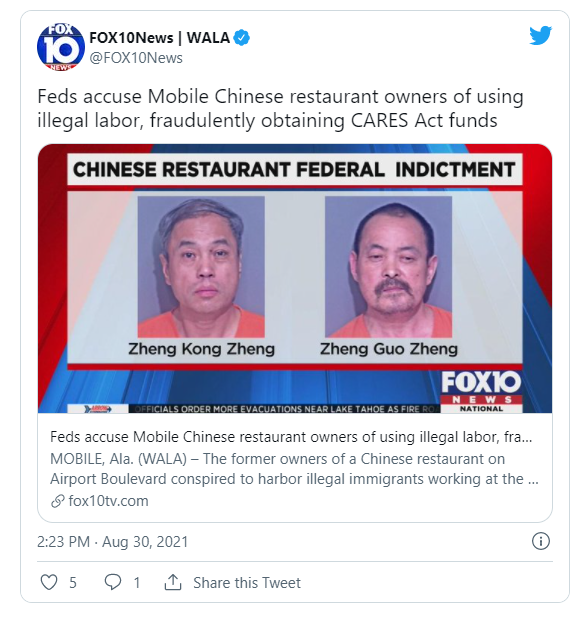This screenshot has height=618, width=588.
Task: Open the tweet info circle icon
Action: 540,541
